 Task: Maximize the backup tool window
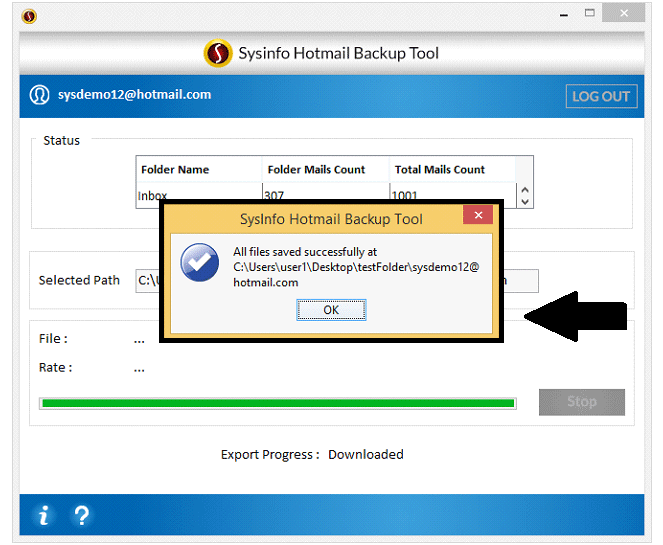[589, 13]
